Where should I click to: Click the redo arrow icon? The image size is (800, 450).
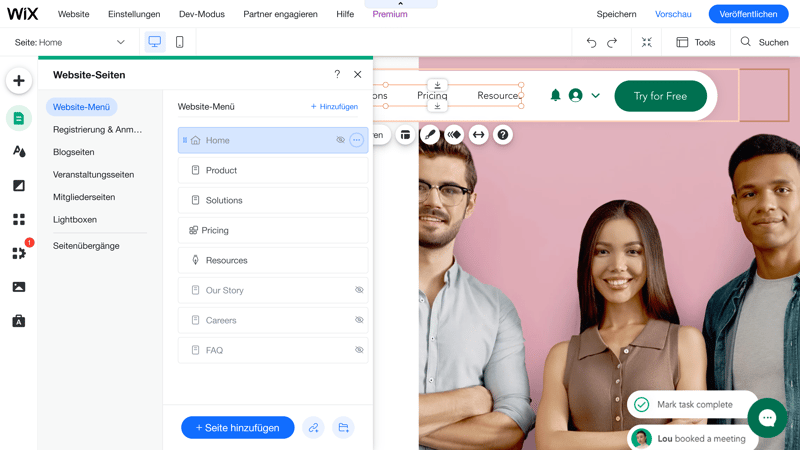pos(612,42)
